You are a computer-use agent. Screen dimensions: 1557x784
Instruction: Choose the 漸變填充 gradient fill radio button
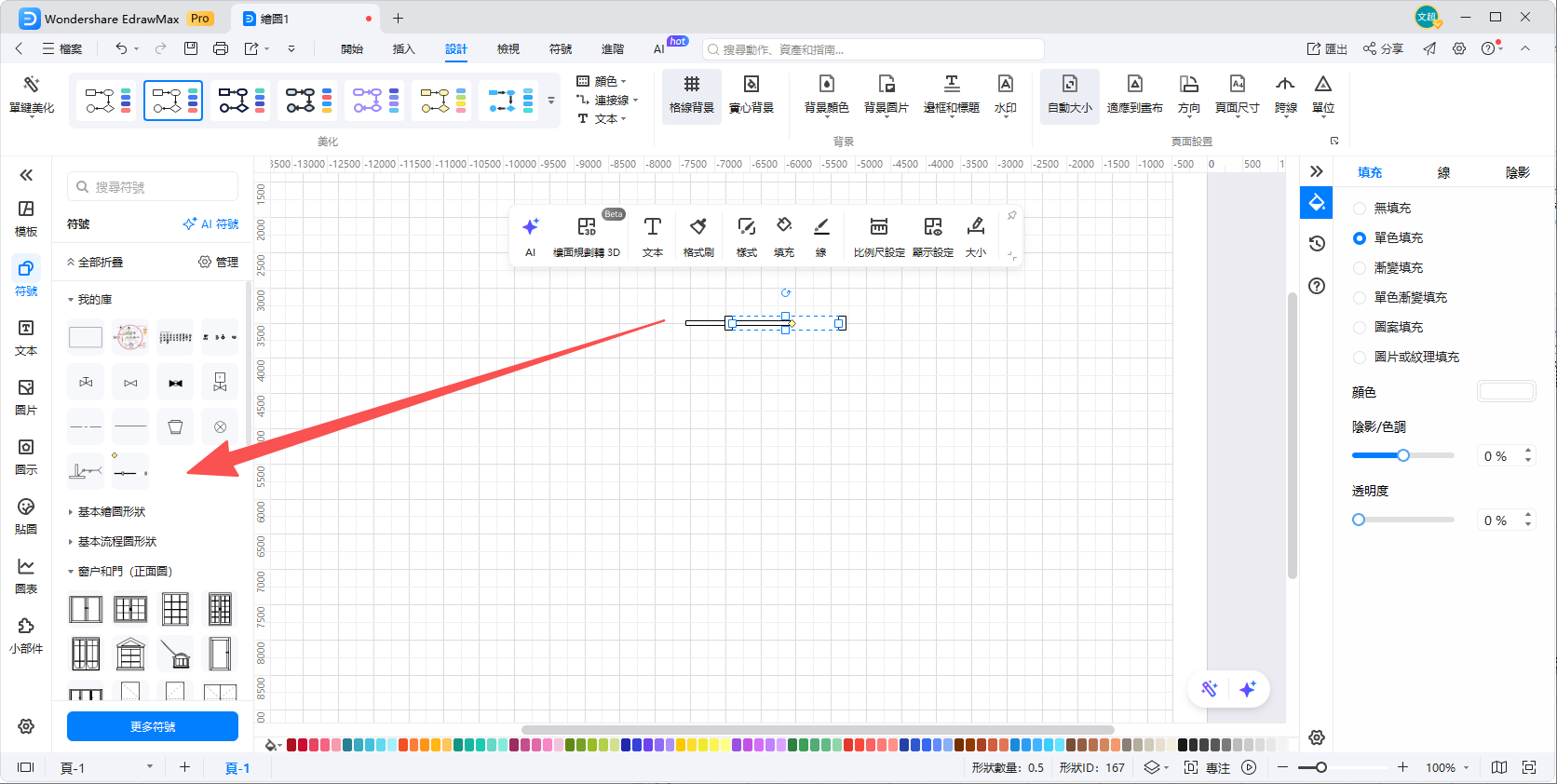click(x=1360, y=268)
